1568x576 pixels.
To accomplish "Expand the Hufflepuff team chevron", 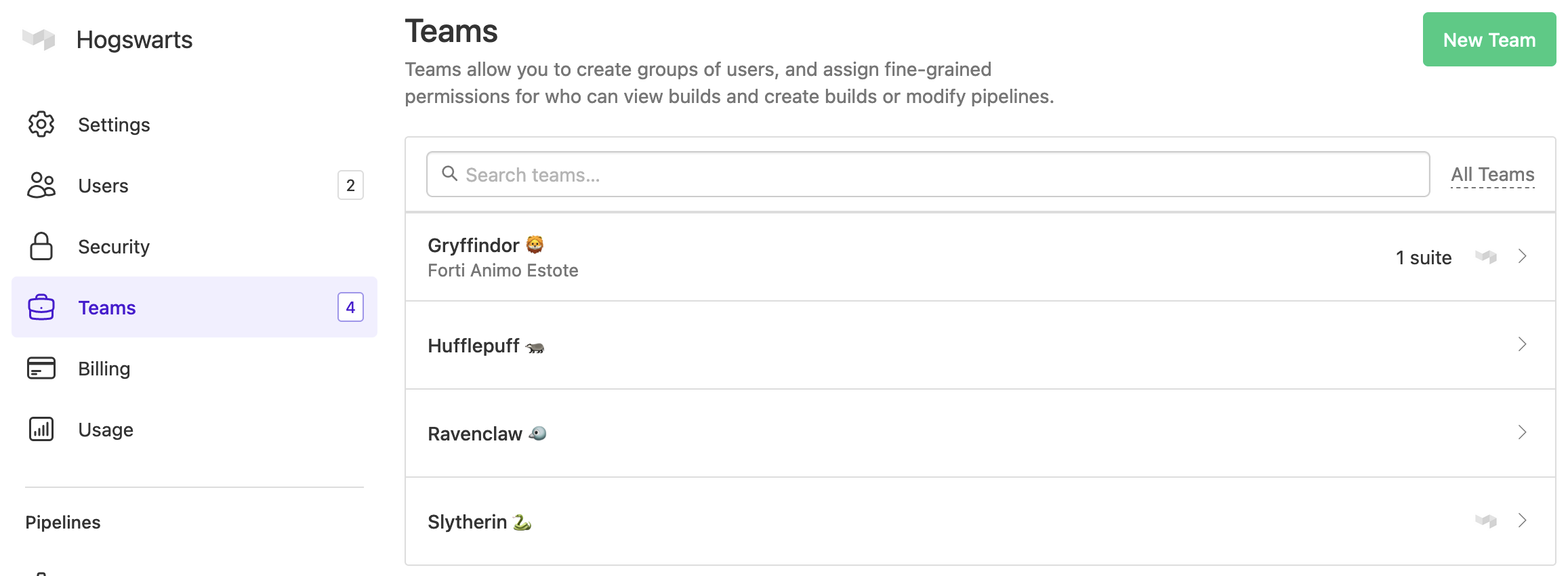I will [x=1523, y=344].
